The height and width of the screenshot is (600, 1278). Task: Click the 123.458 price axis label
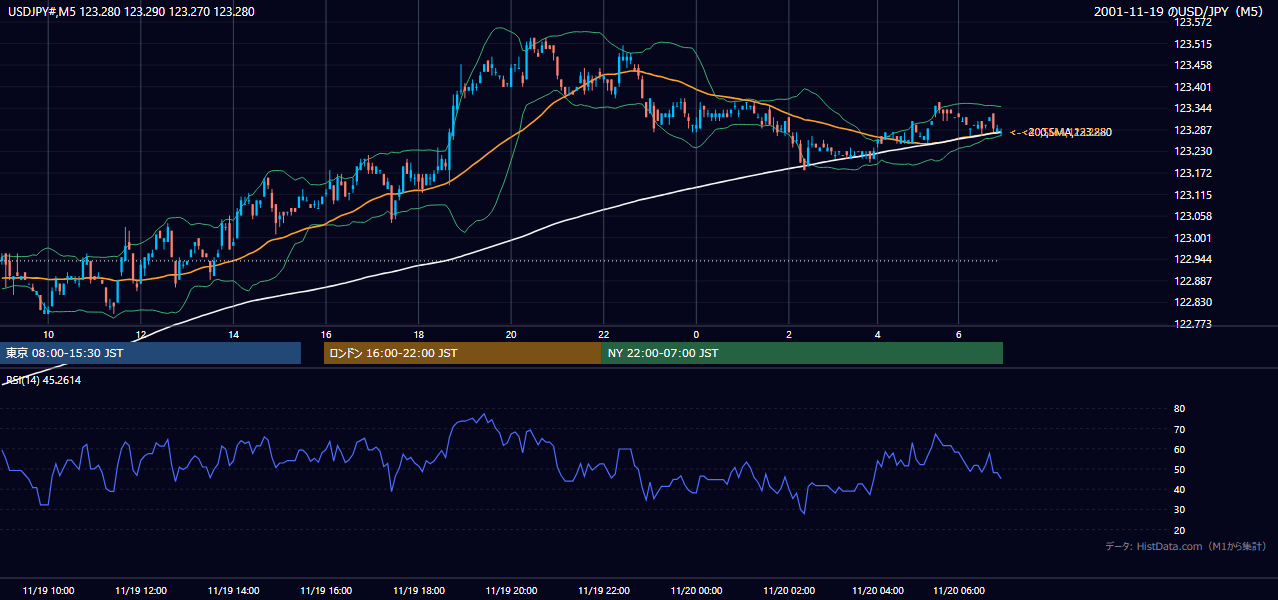coord(1194,65)
